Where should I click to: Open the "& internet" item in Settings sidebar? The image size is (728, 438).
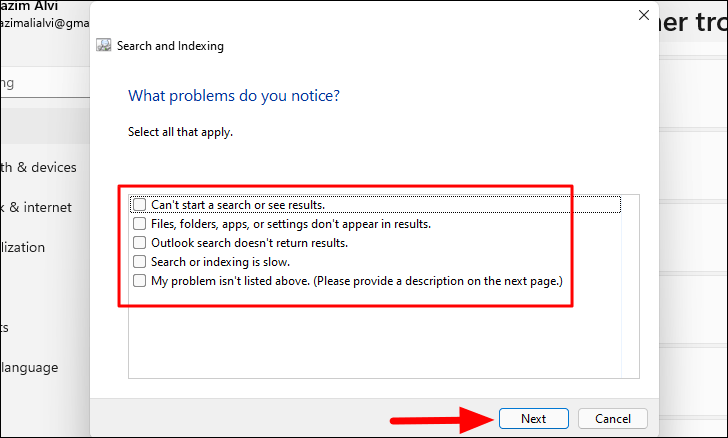pyautogui.click(x=36, y=207)
